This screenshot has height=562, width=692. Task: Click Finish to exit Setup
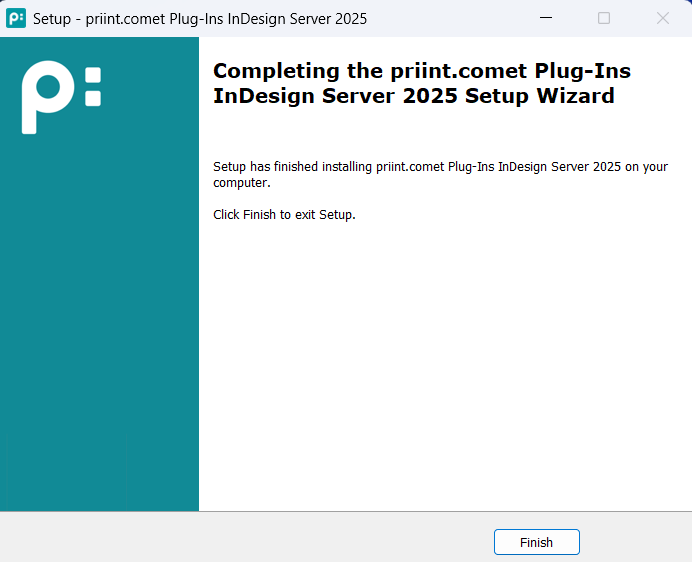[536, 542]
